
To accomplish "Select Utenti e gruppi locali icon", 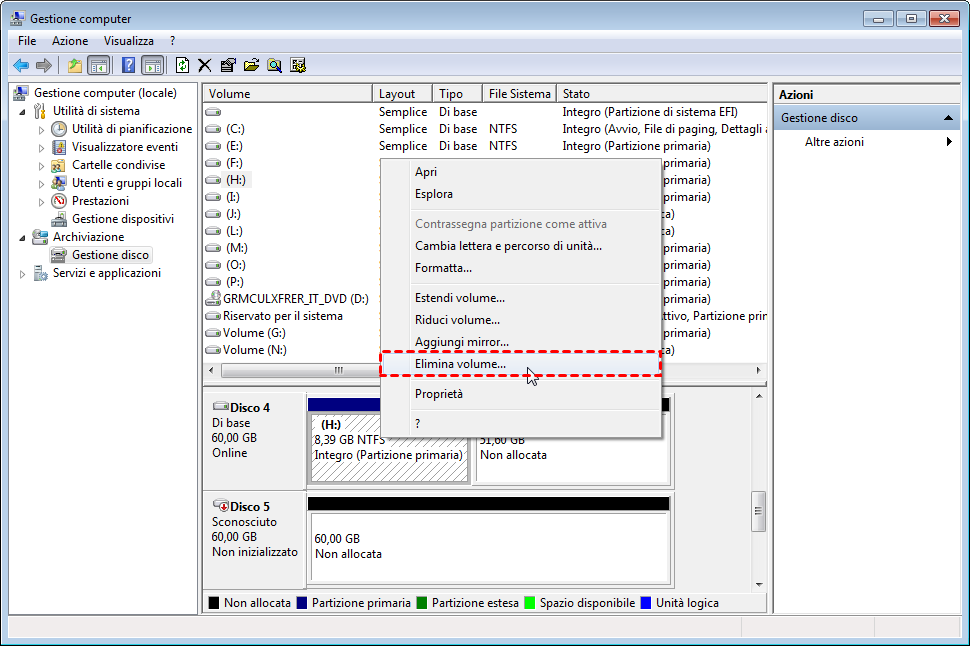I will coord(59,183).
